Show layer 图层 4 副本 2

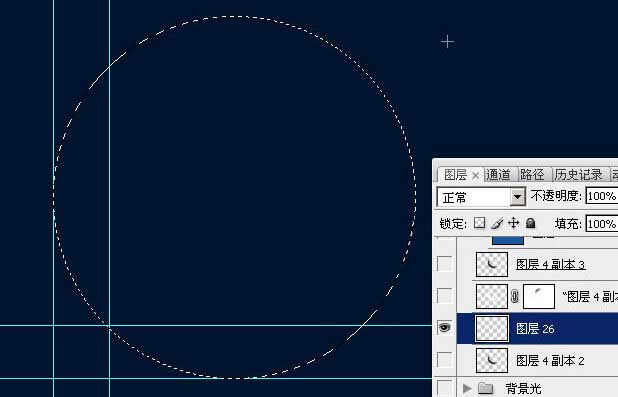444,360
